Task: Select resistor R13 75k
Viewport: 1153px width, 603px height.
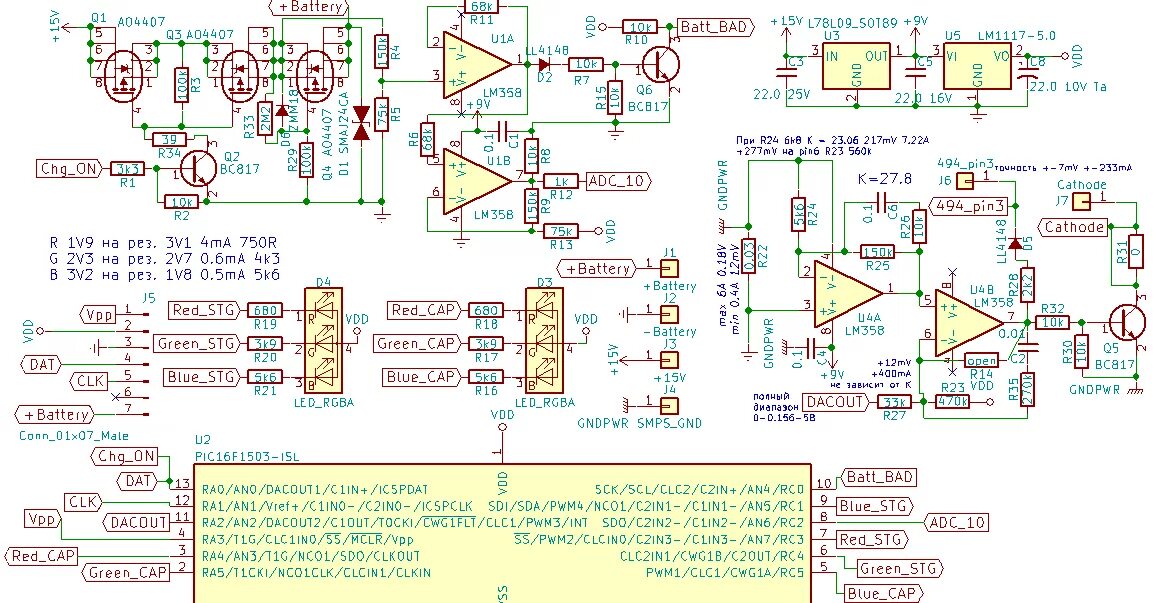Action: tap(560, 231)
